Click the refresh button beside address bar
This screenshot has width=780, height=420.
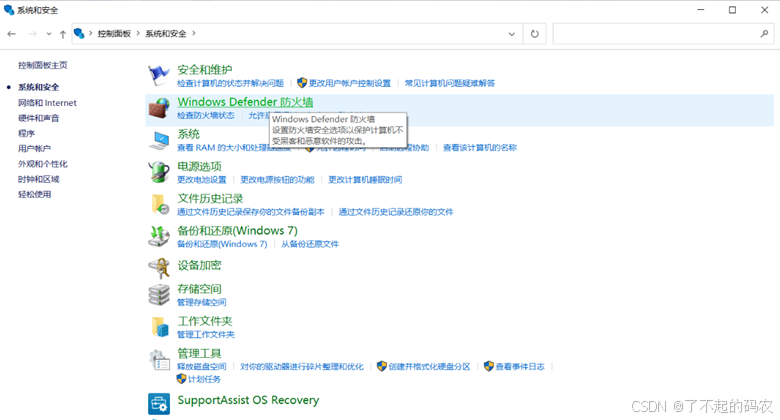point(535,34)
